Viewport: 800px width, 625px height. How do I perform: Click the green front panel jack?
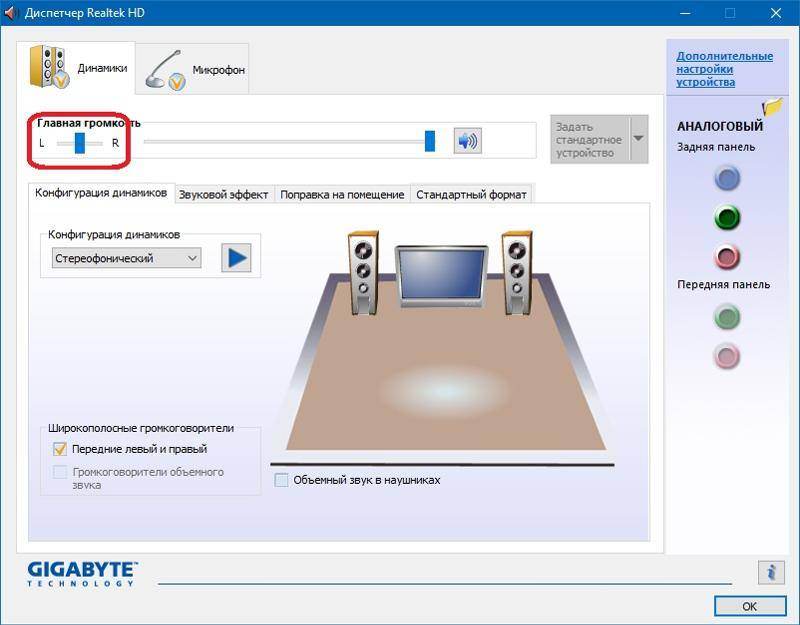(727, 317)
